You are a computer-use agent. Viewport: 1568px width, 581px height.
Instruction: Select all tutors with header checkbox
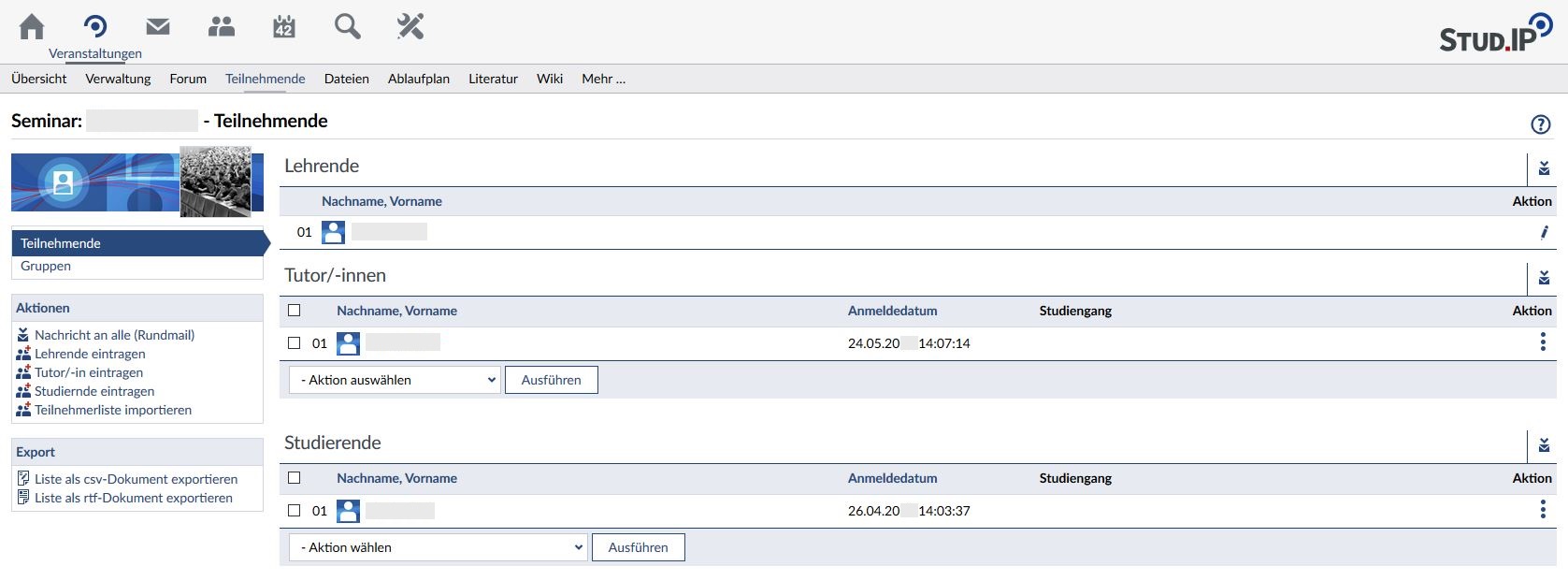coord(295,311)
